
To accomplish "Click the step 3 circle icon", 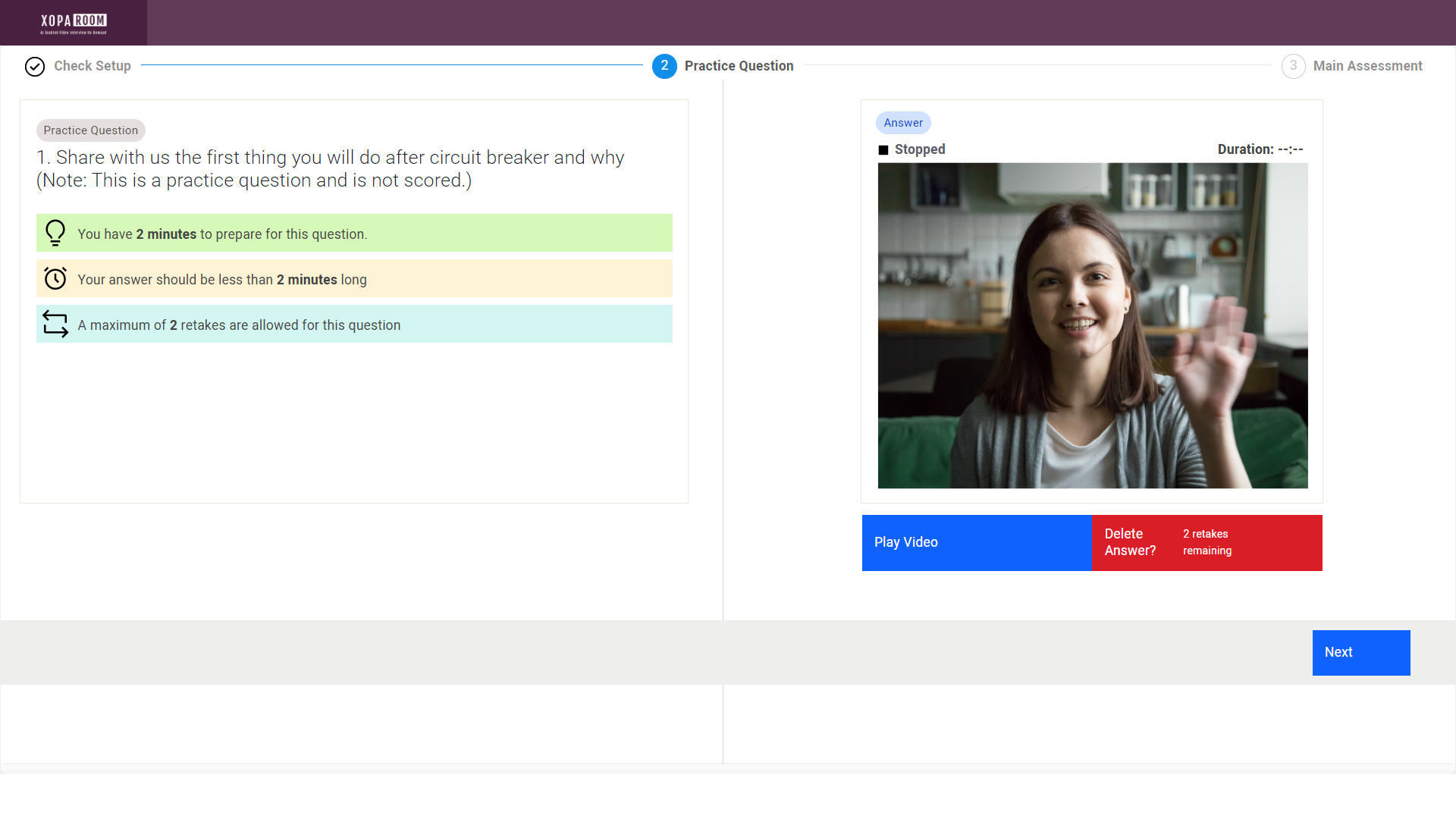I will point(1293,66).
